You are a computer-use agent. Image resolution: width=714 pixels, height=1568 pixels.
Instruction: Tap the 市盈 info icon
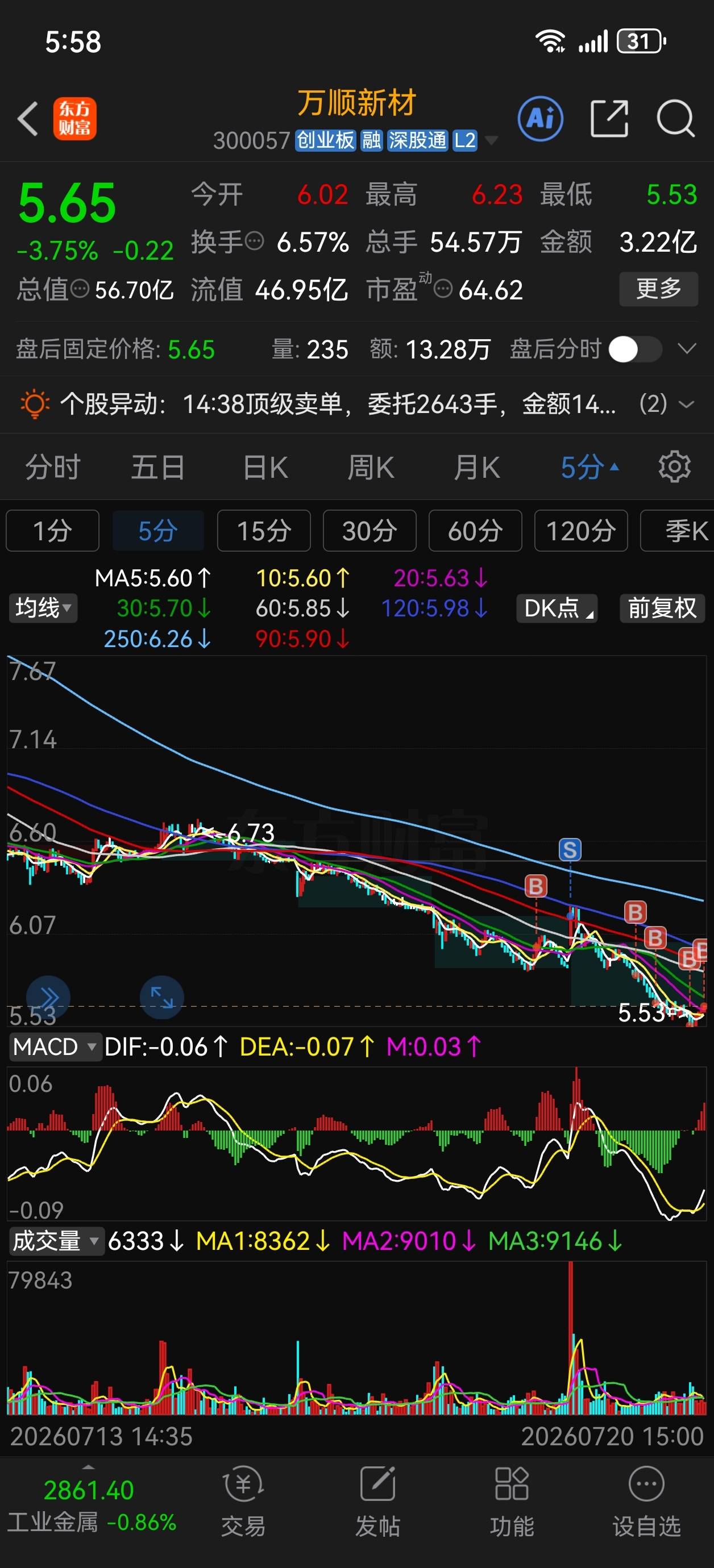(x=443, y=288)
